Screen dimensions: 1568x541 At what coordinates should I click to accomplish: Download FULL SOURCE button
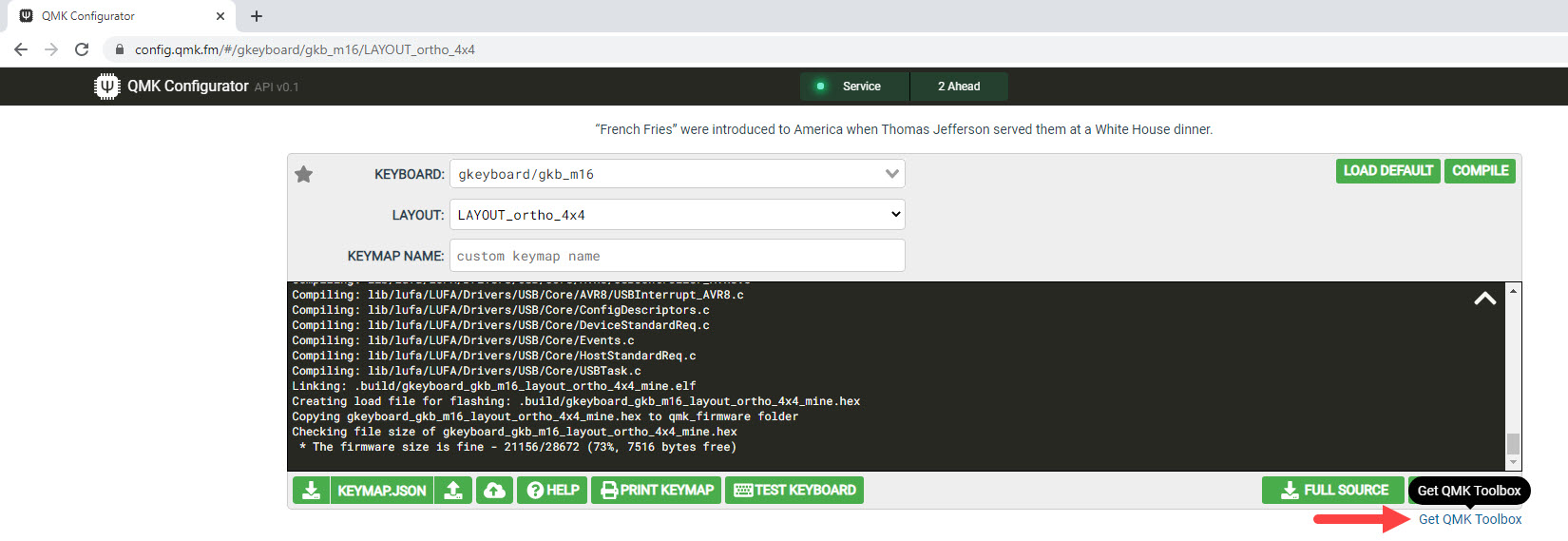[x=1333, y=491]
